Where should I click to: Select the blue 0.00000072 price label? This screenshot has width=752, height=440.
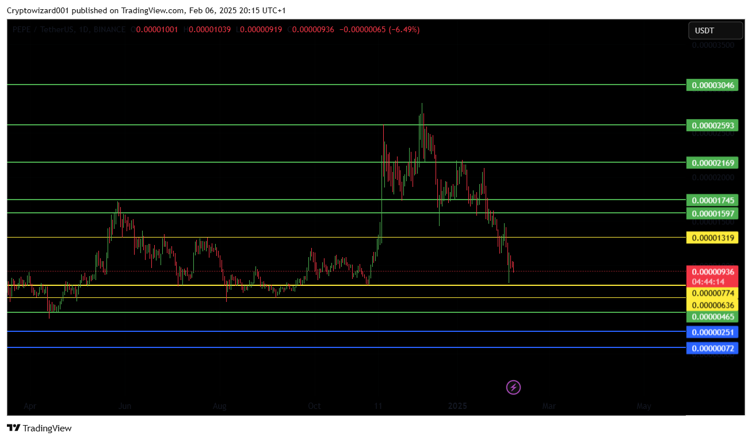point(713,348)
